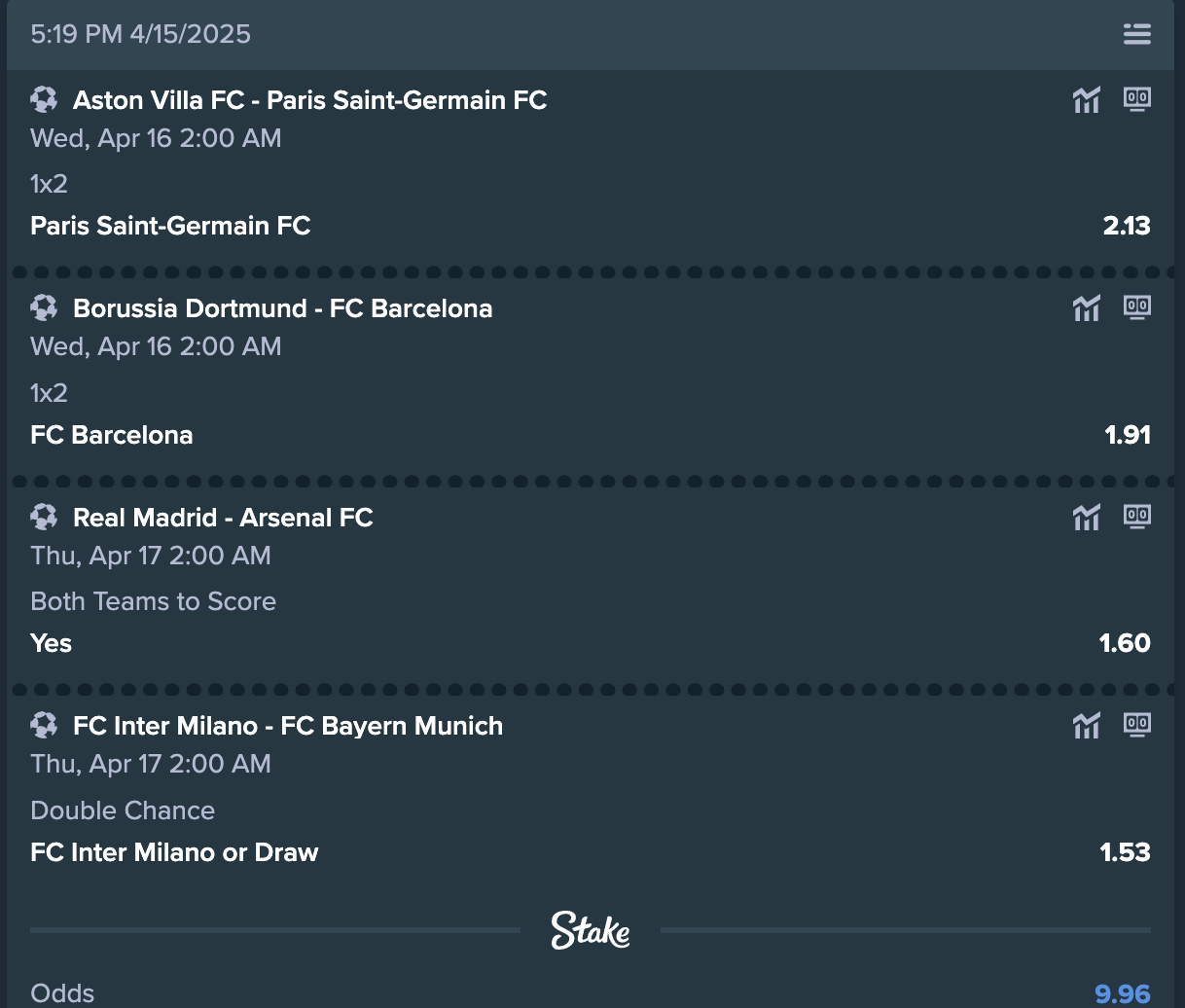Open statistics icon for Aston Villa match
Image resolution: width=1185 pixels, height=1008 pixels.
pyautogui.click(x=1087, y=99)
